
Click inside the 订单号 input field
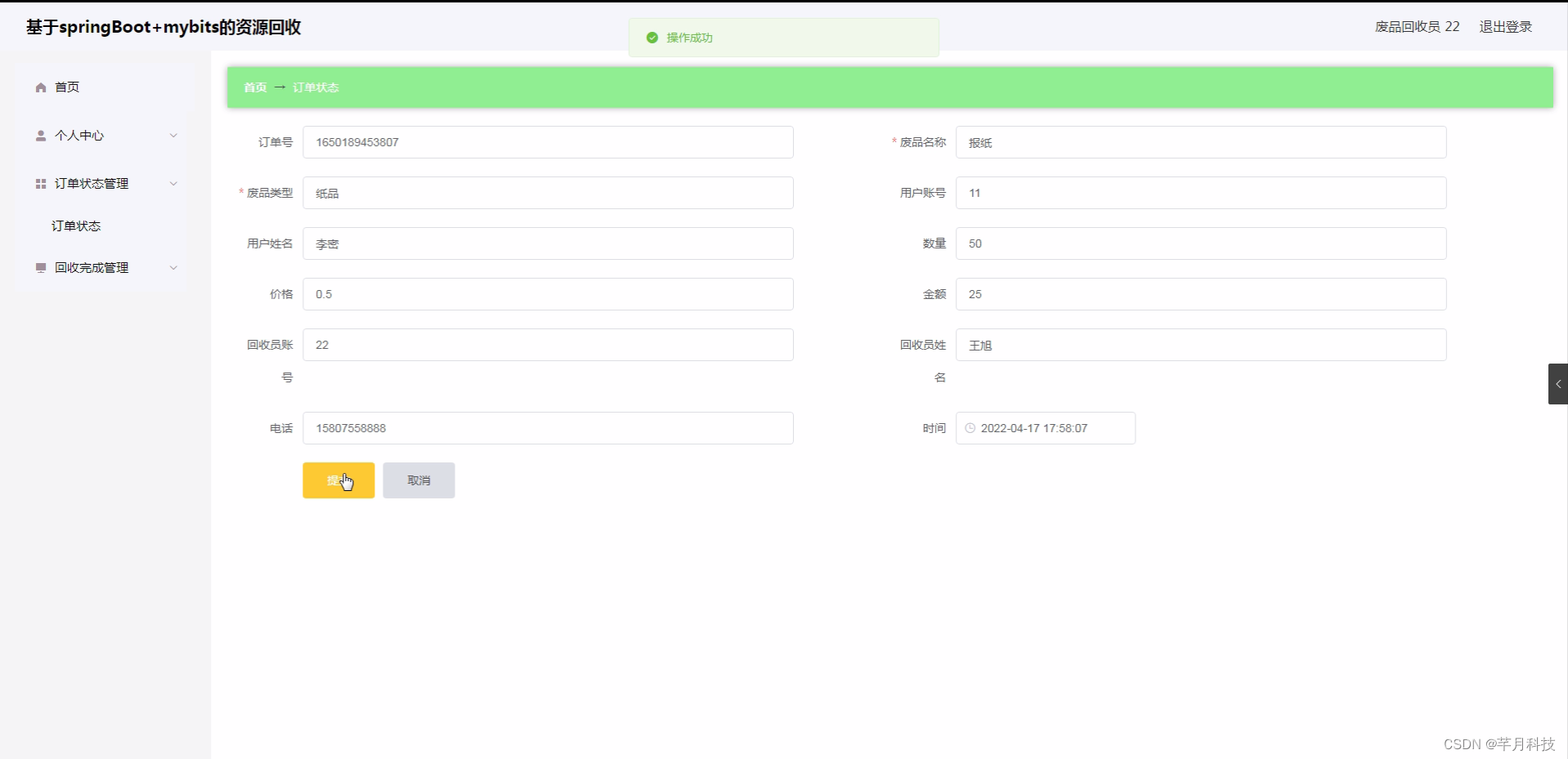[x=548, y=141]
